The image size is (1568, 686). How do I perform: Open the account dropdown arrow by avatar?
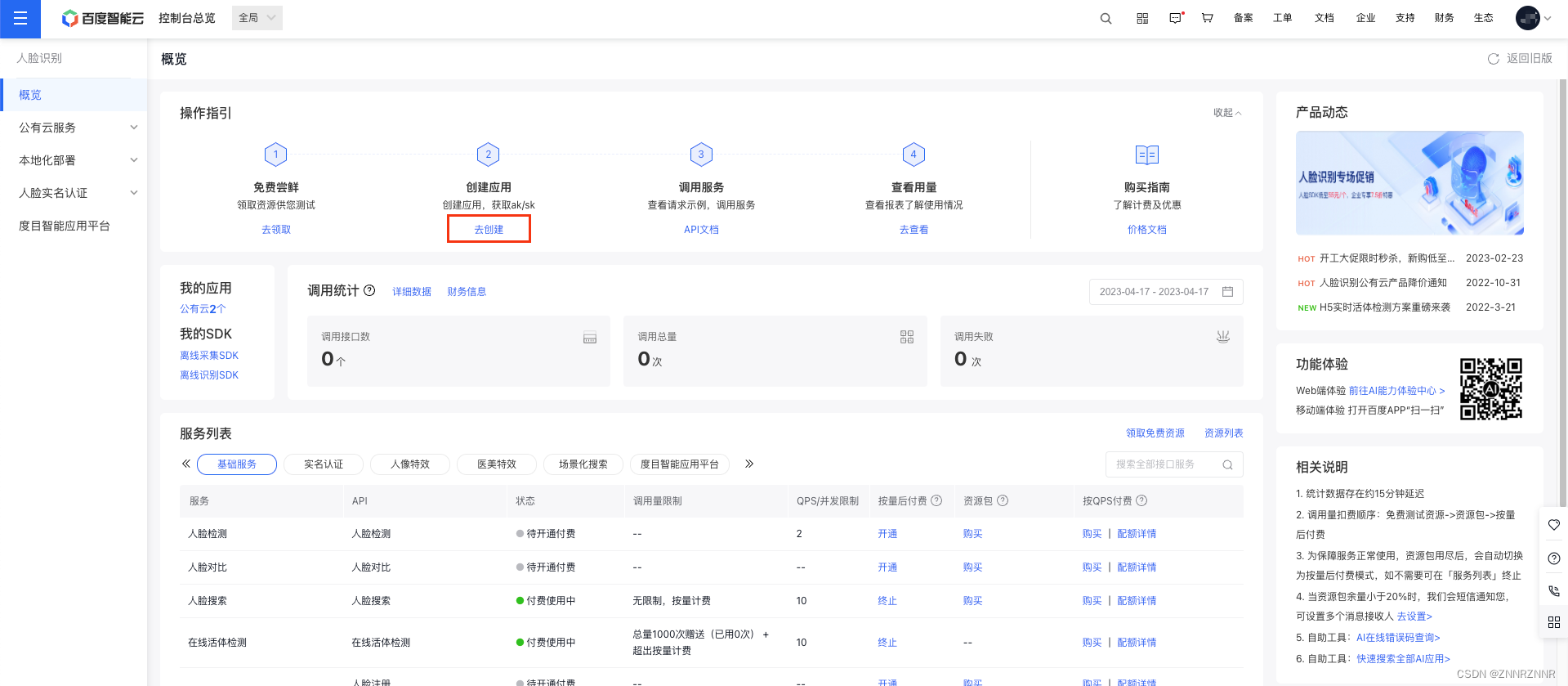[x=1548, y=18]
